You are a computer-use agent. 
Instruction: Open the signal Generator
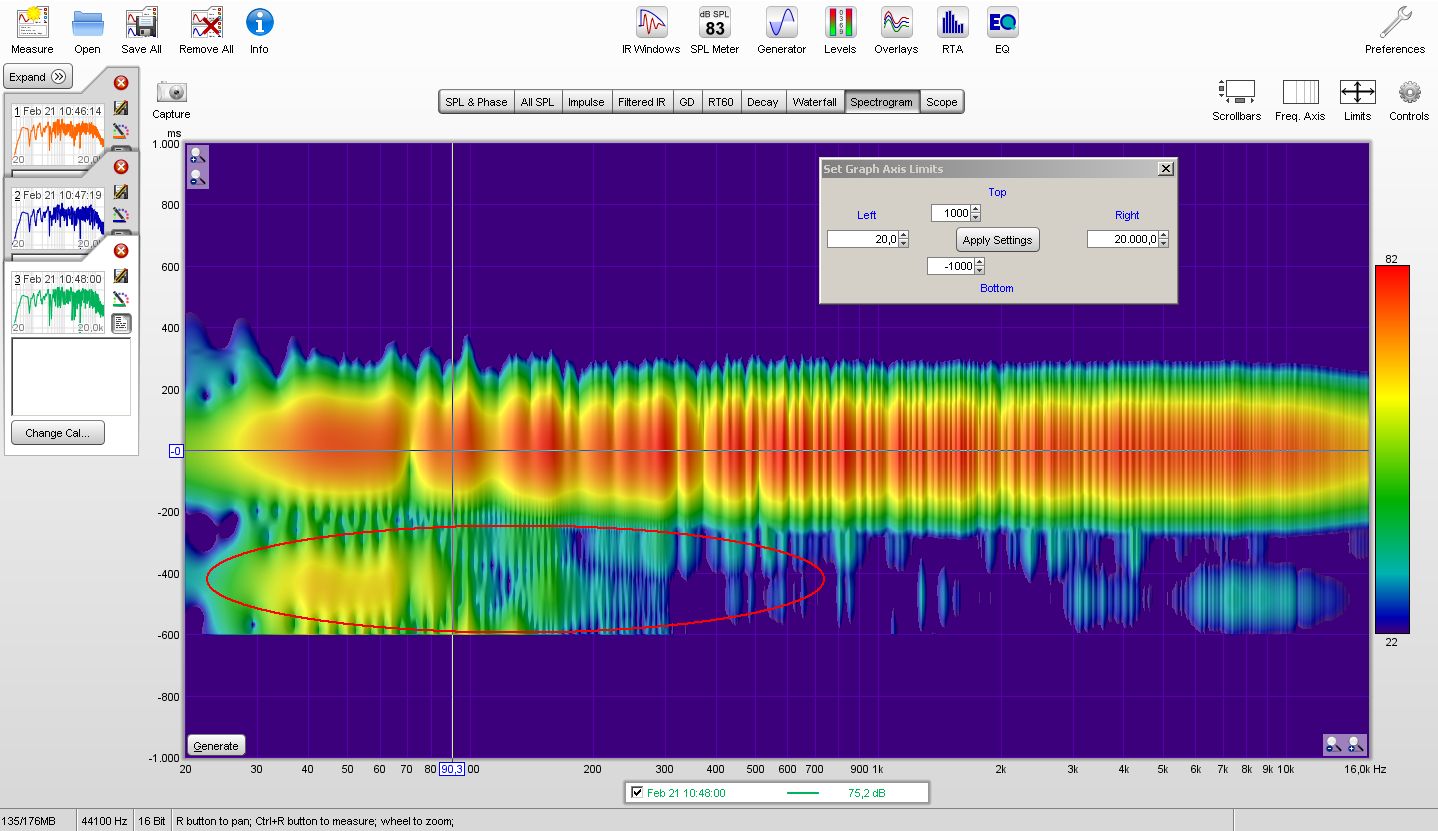[781, 30]
